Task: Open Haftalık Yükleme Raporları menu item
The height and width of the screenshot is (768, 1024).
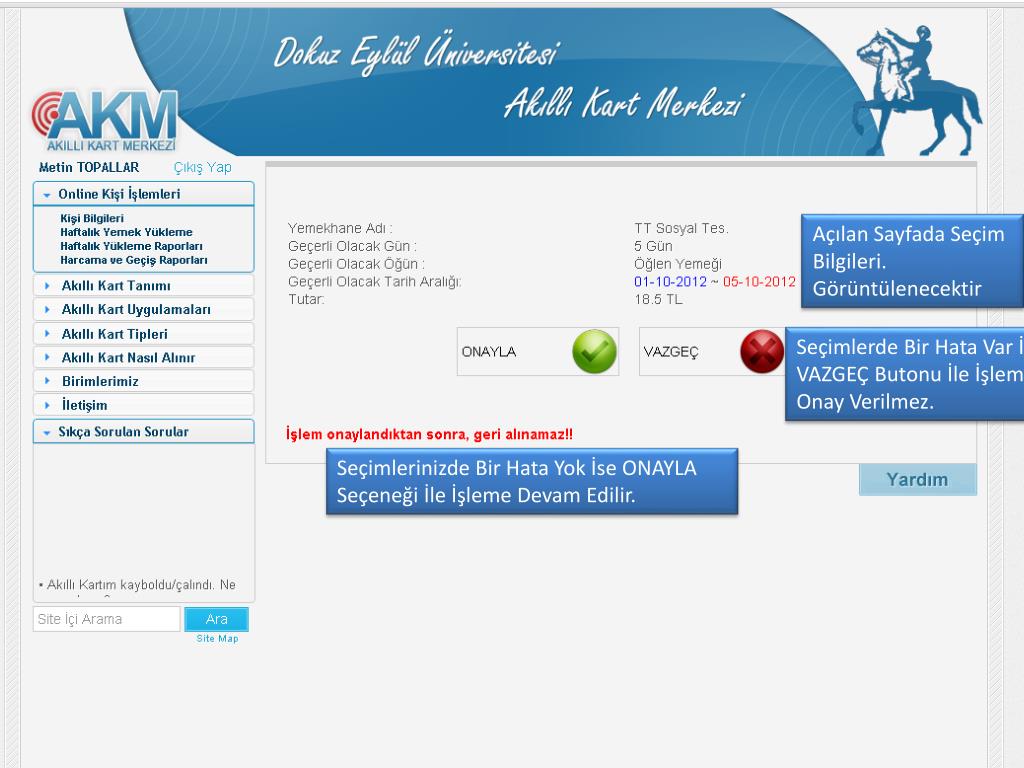Action: (x=131, y=246)
